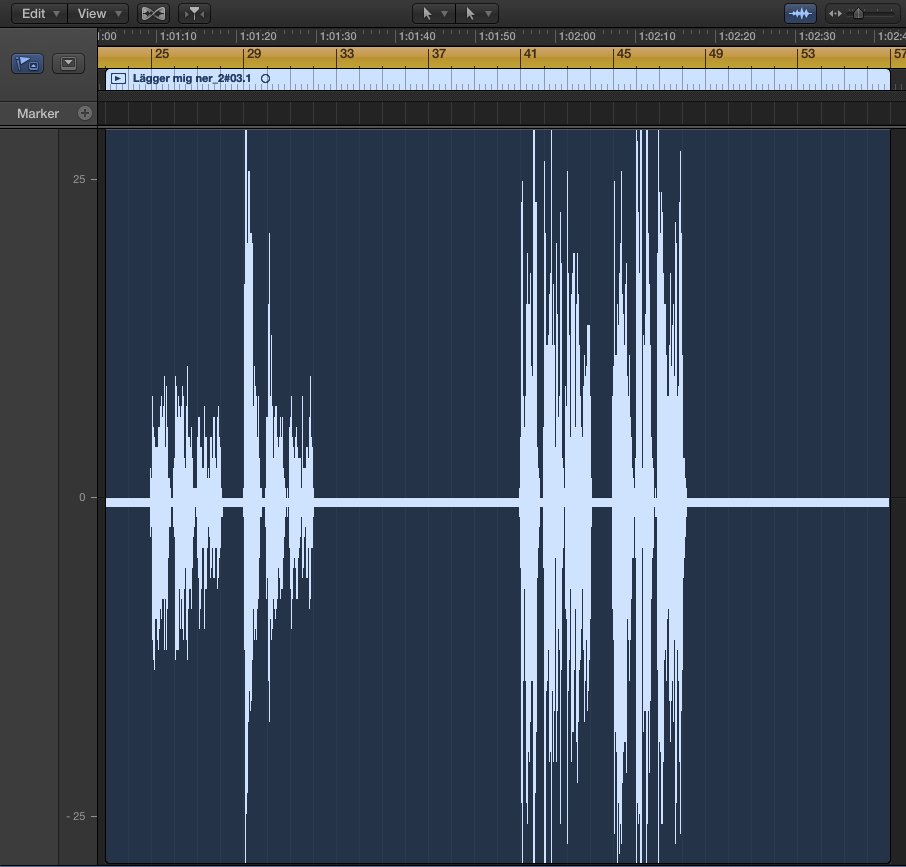Click the Flex mode bowtie icon
The width and height of the screenshot is (906, 867).
(x=153, y=14)
